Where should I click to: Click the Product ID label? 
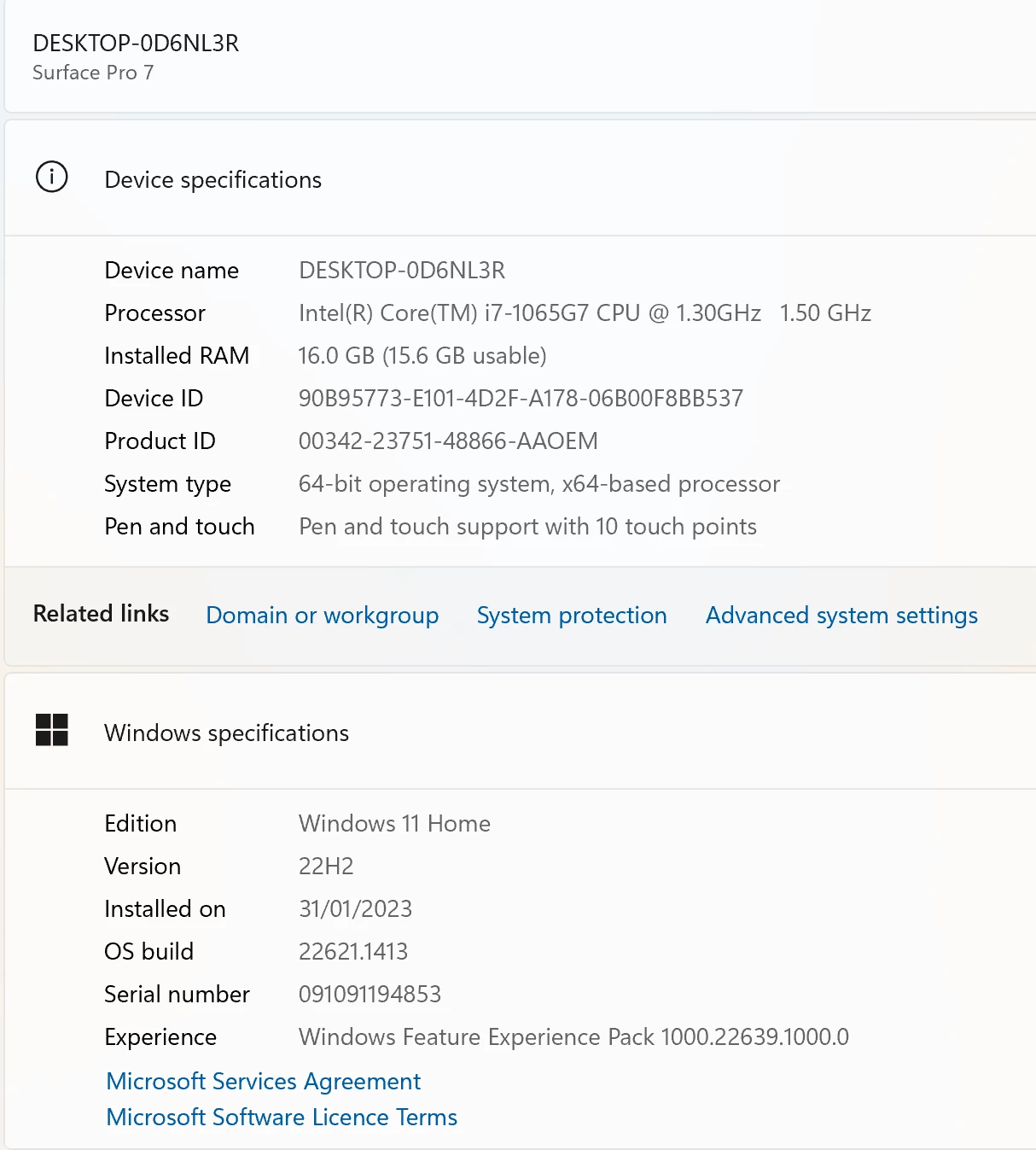(160, 441)
